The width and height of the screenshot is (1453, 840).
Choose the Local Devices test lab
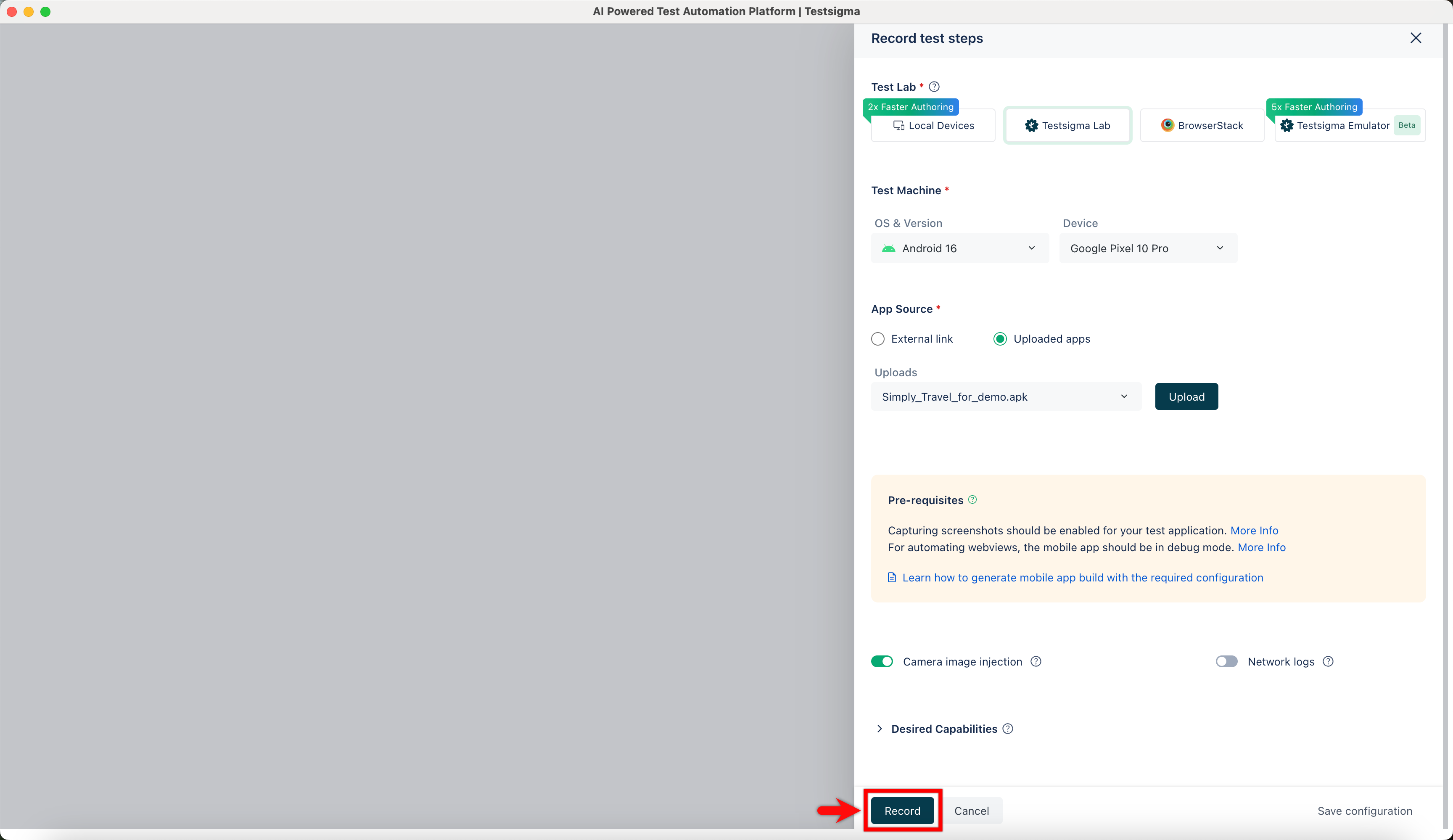click(933, 125)
